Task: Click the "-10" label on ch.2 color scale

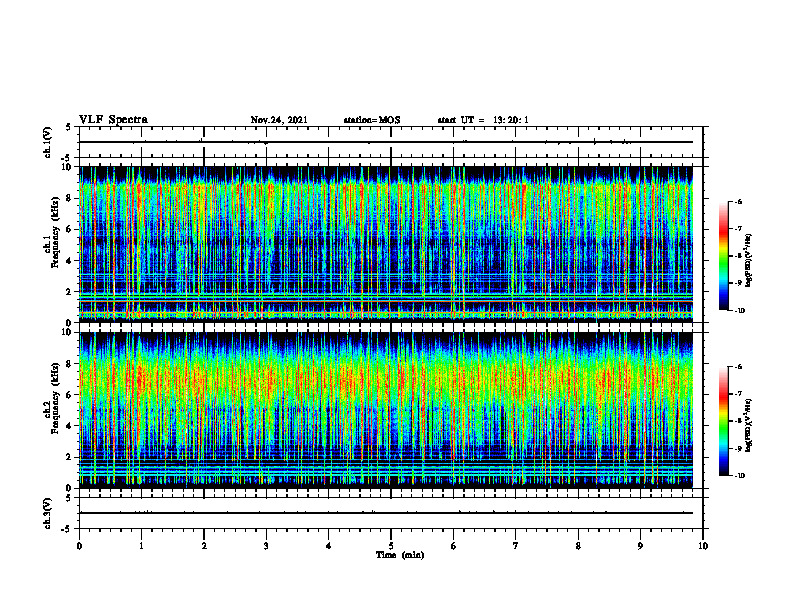Action: pos(739,476)
